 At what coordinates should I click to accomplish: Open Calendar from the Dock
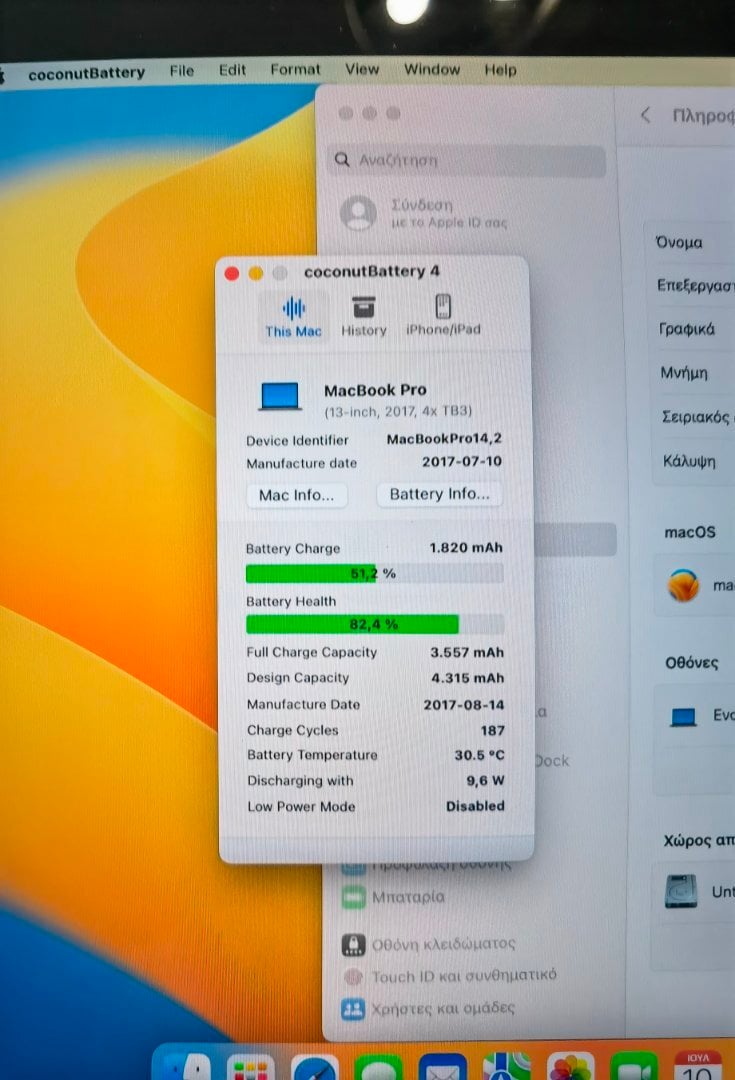tap(698, 1066)
